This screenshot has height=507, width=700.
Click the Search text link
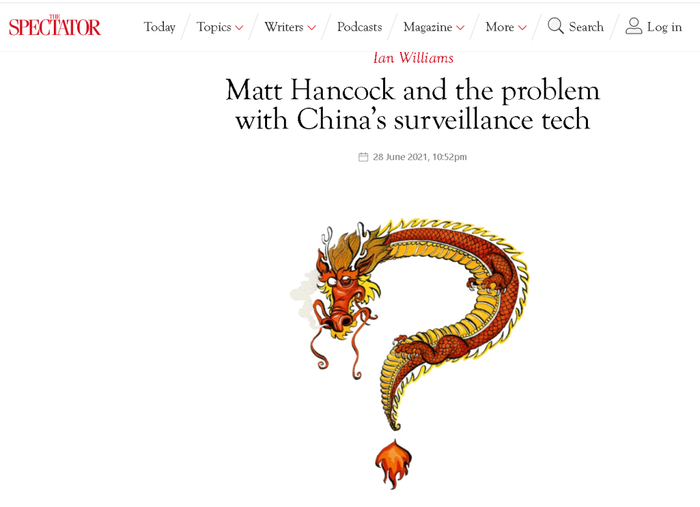point(586,27)
